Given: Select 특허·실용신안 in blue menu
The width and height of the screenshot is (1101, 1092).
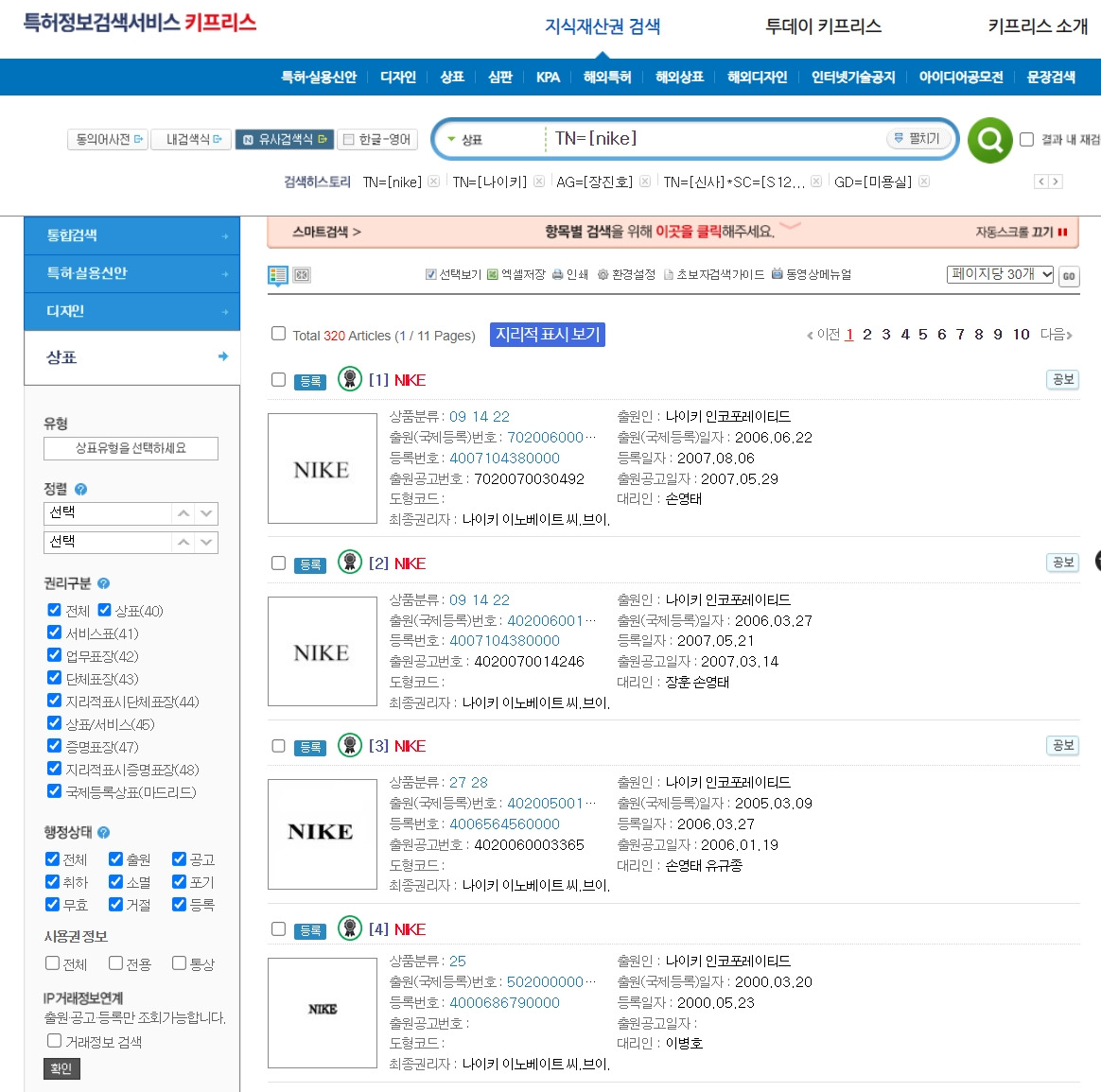Looking at the screenshot, I should point(319,78).
